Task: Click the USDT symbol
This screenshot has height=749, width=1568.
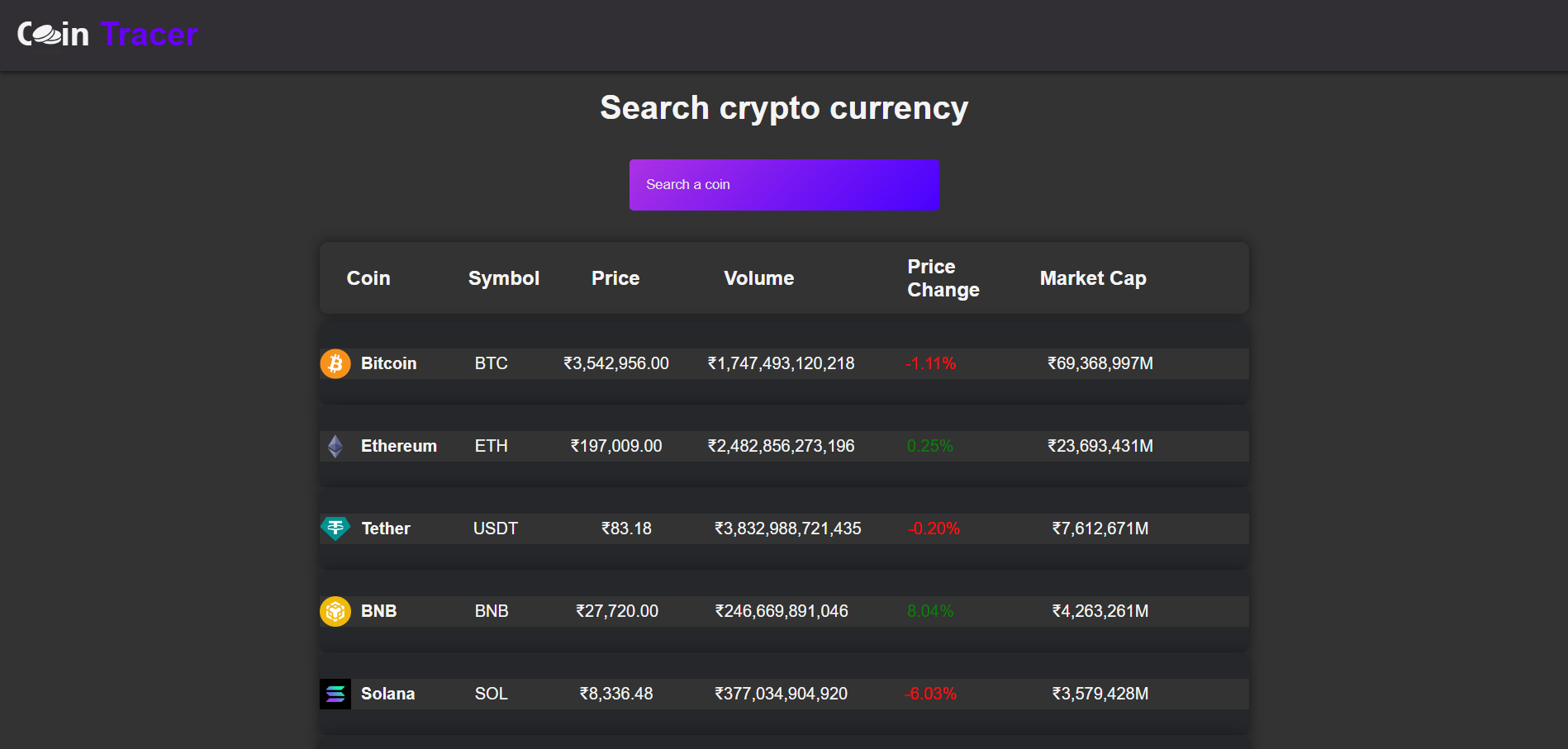Action: pyautogui.click(x=496, y=529)
